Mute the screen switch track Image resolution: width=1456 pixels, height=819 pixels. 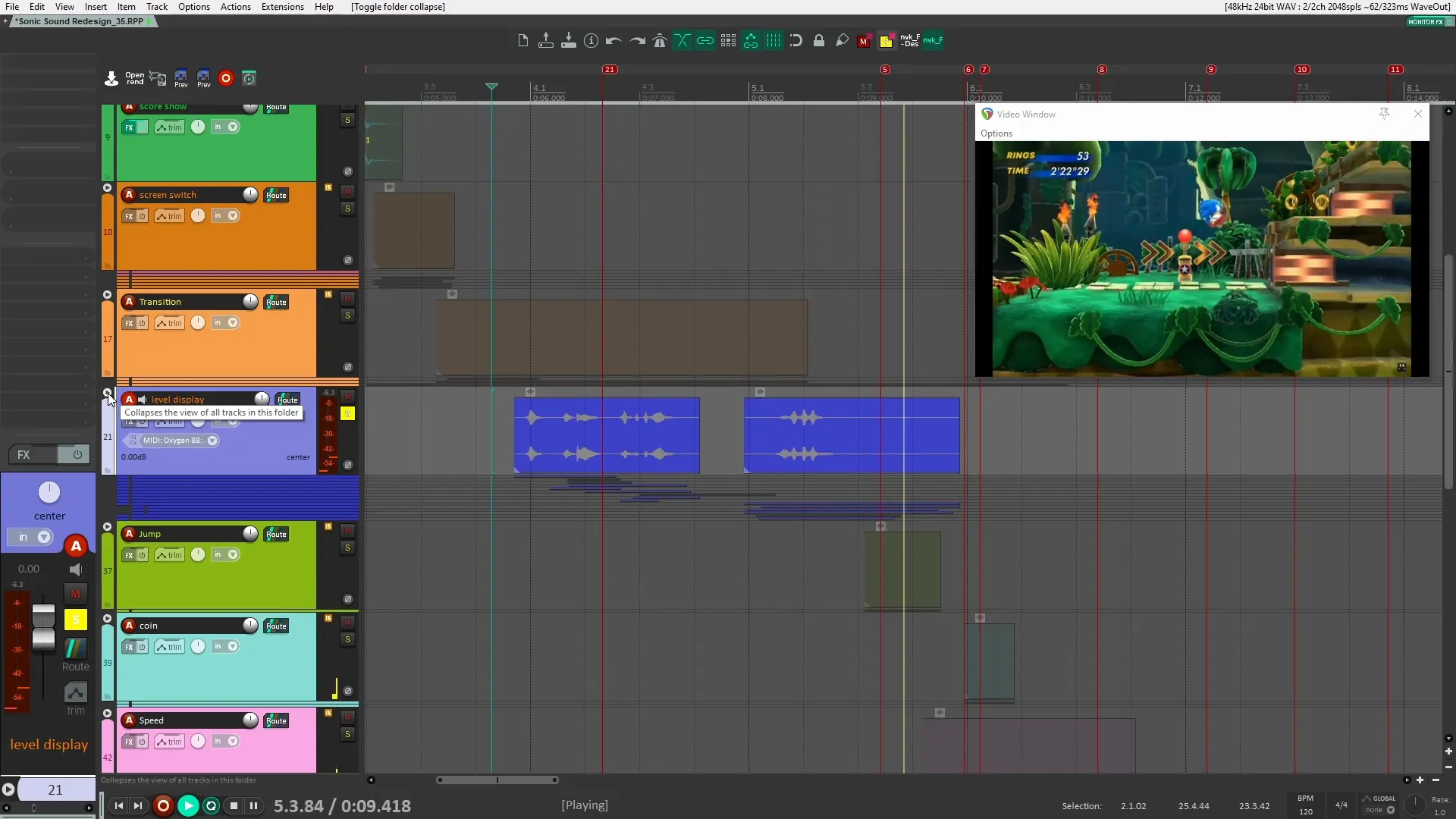click(x=347, y=192)
